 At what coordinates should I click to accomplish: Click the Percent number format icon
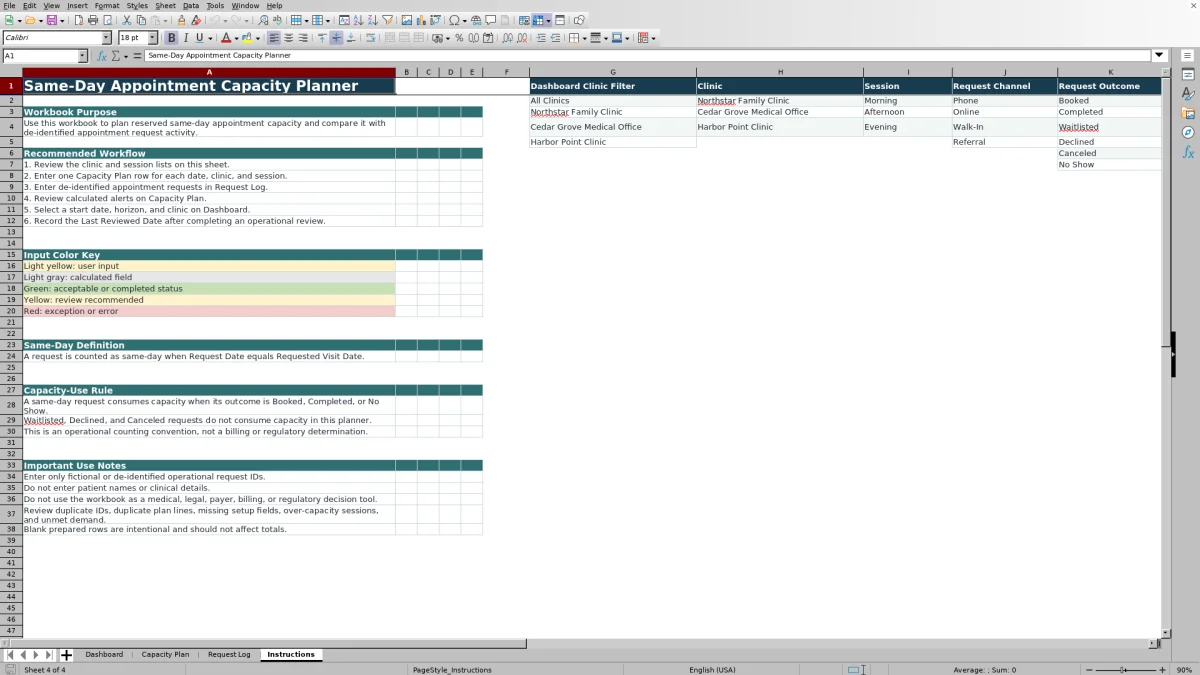click(459, 38)
